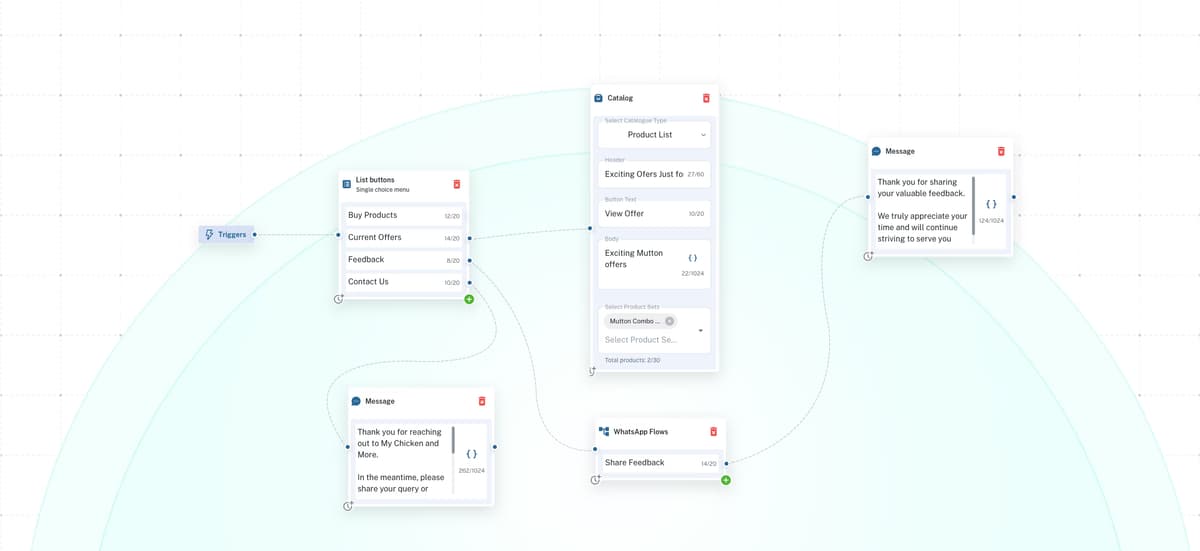Image resolution: width=1200 pixels, height=551 pixels.
Task: Click the Triggers output connector dot
Action: click(x=254, y=235)
